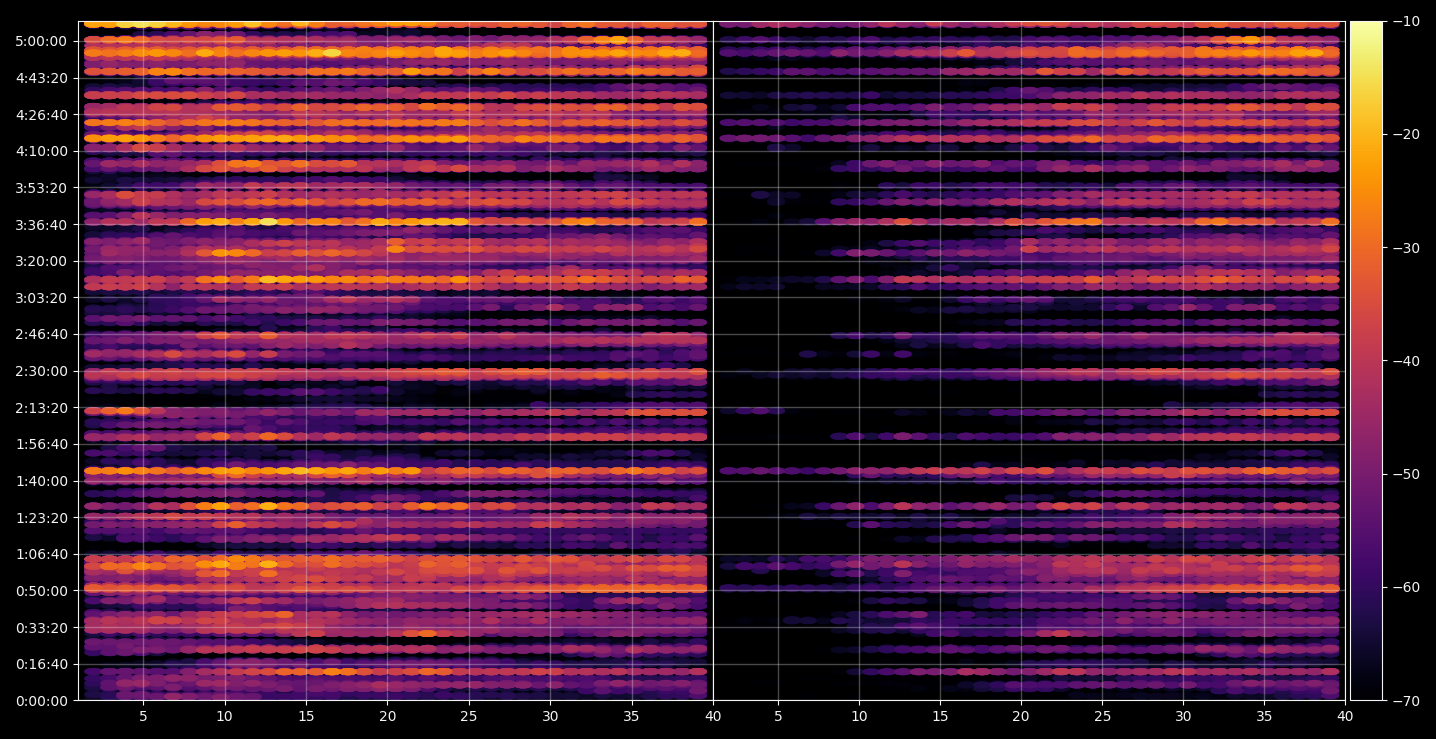Screen dimensions: 1436x739
Task: Select the 2:13:20 y-axis tick label
Action: (x=41, y=407)
